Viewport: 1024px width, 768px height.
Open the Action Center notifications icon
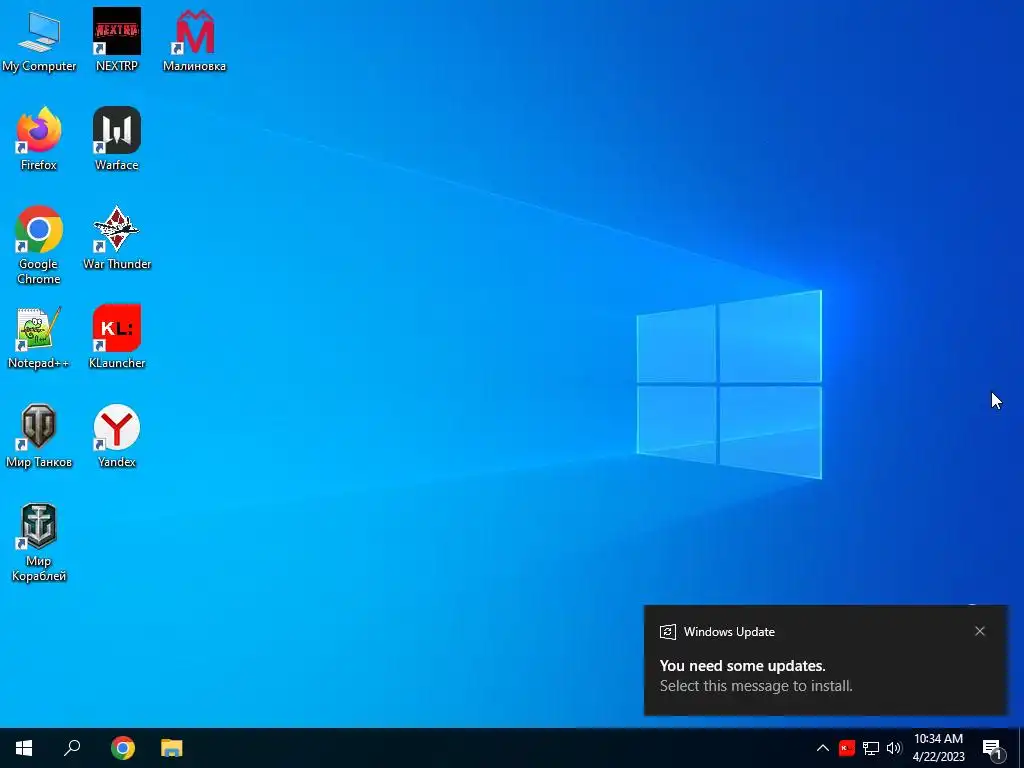992,748
